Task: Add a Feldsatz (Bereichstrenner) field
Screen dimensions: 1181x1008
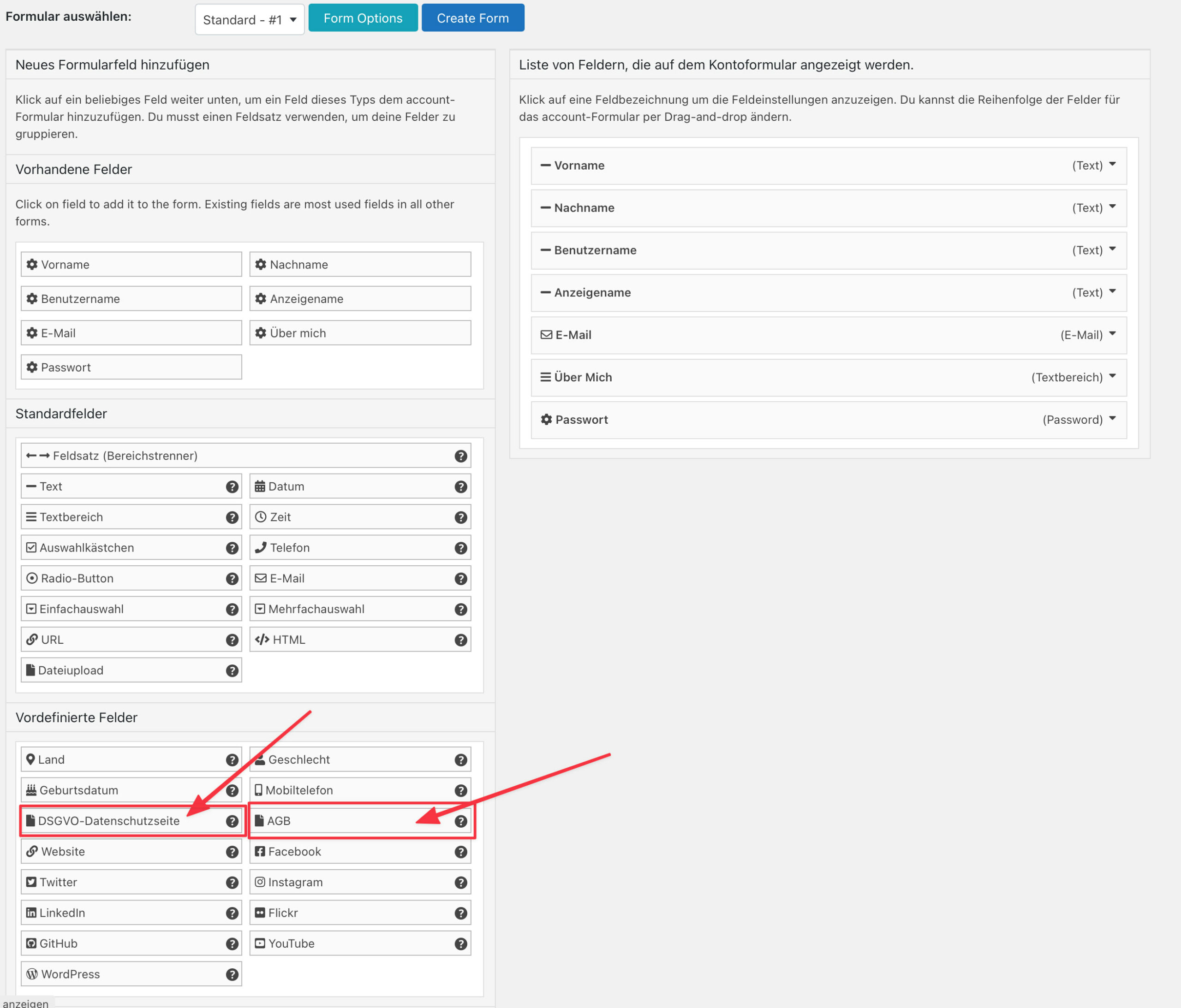Action: (246, 455)
